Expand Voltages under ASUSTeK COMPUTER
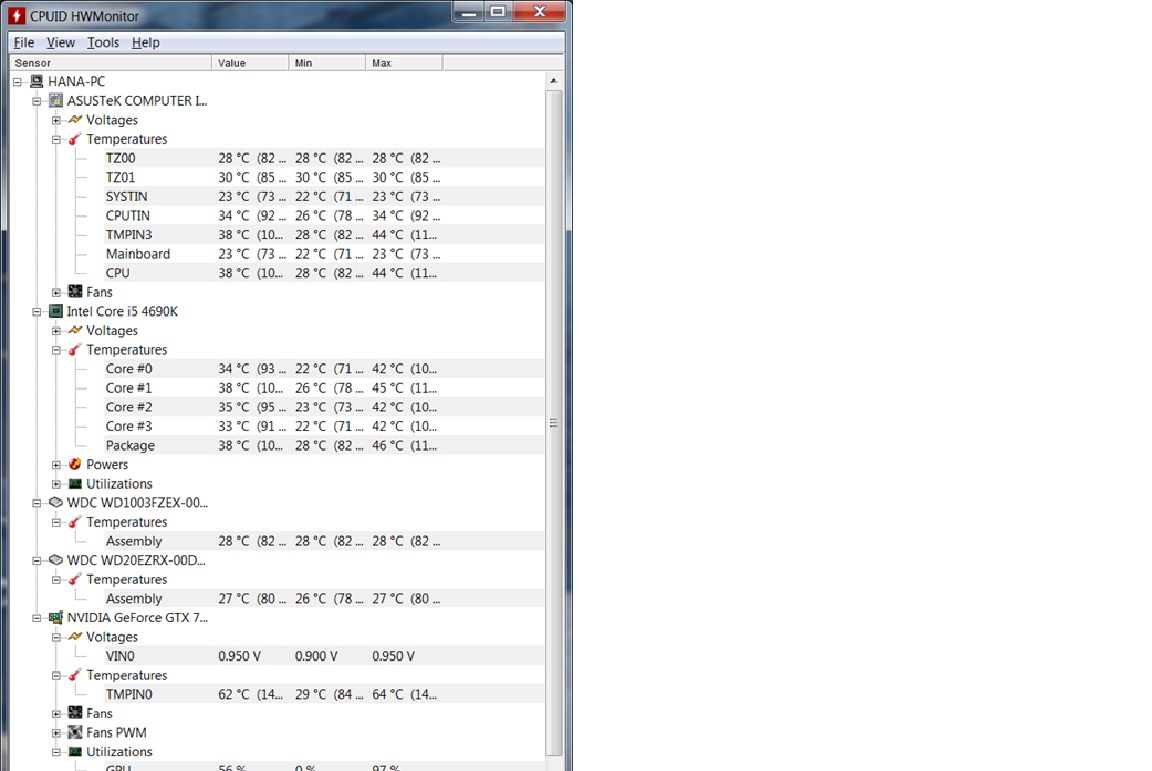This screenshot has width=1152, height=771. (x=56, y=120)
